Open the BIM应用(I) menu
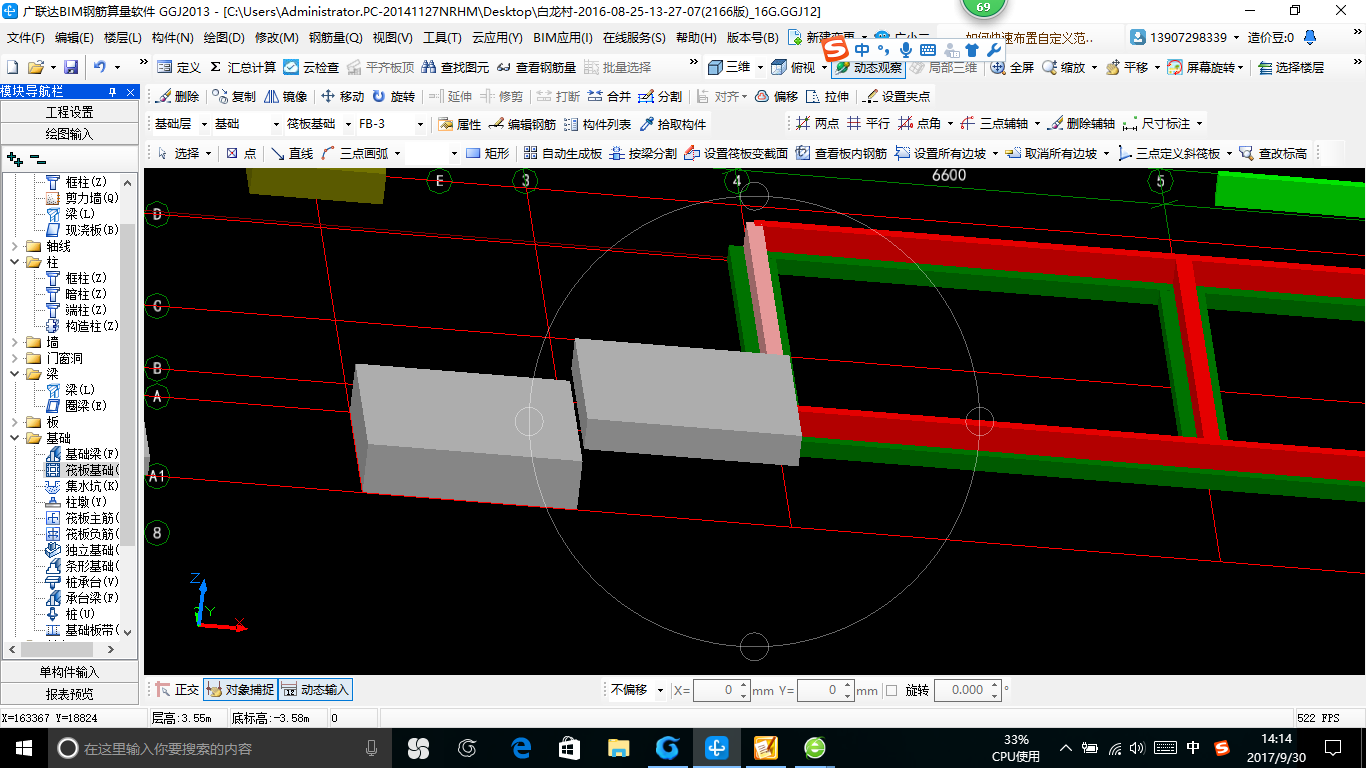The image size is (1366, 768). click(562, 38)
